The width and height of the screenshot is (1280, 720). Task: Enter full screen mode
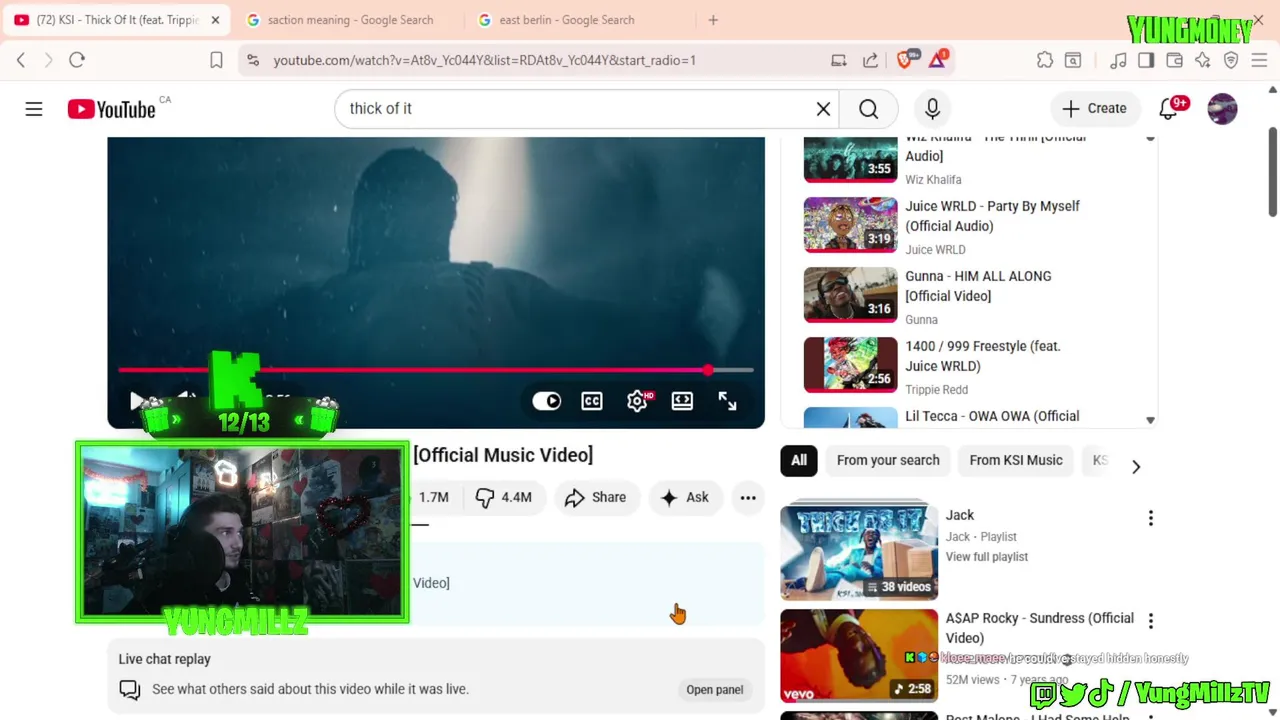727,401
